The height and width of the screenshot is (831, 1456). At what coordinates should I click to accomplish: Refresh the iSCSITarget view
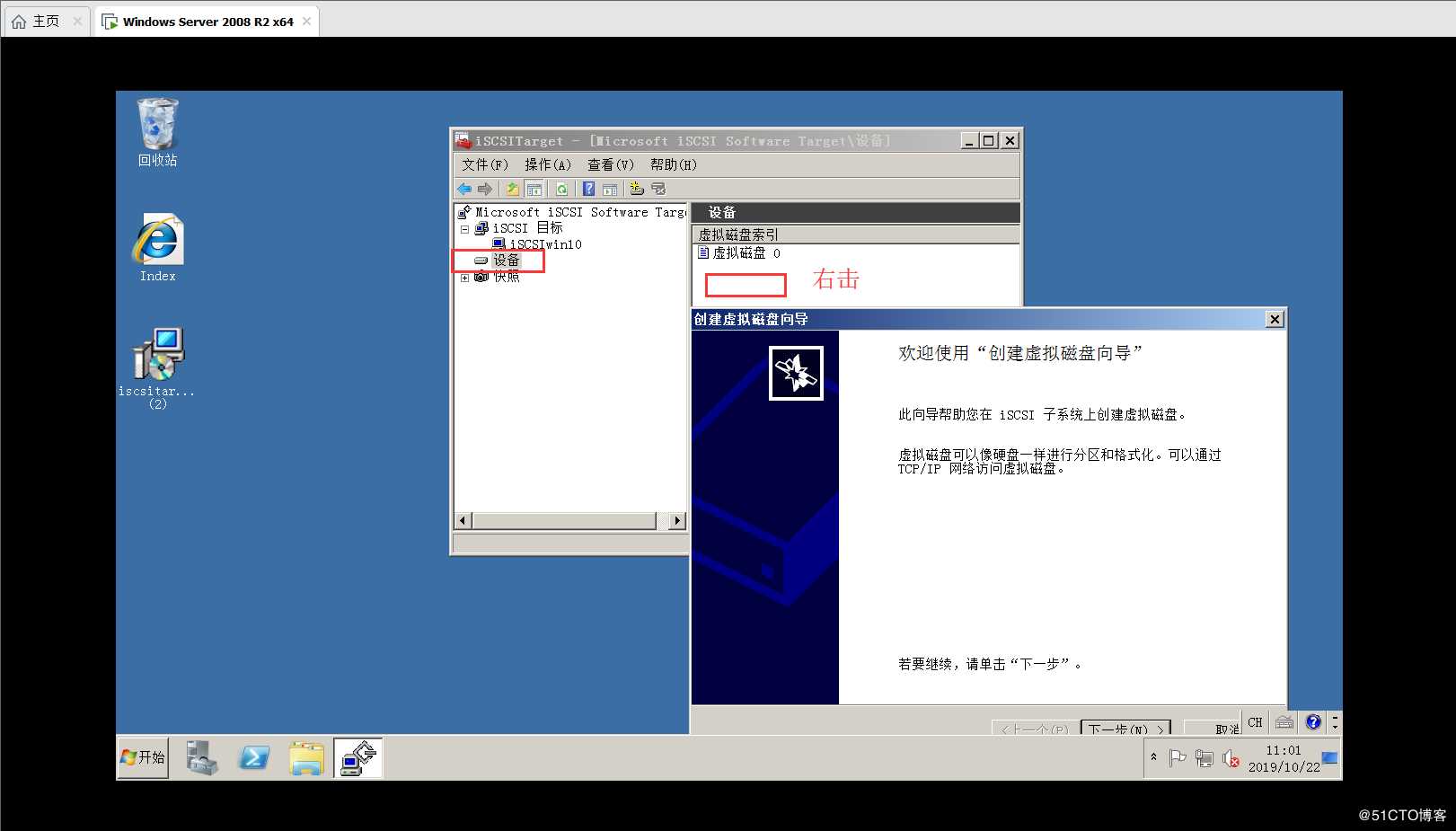[561, 189]
